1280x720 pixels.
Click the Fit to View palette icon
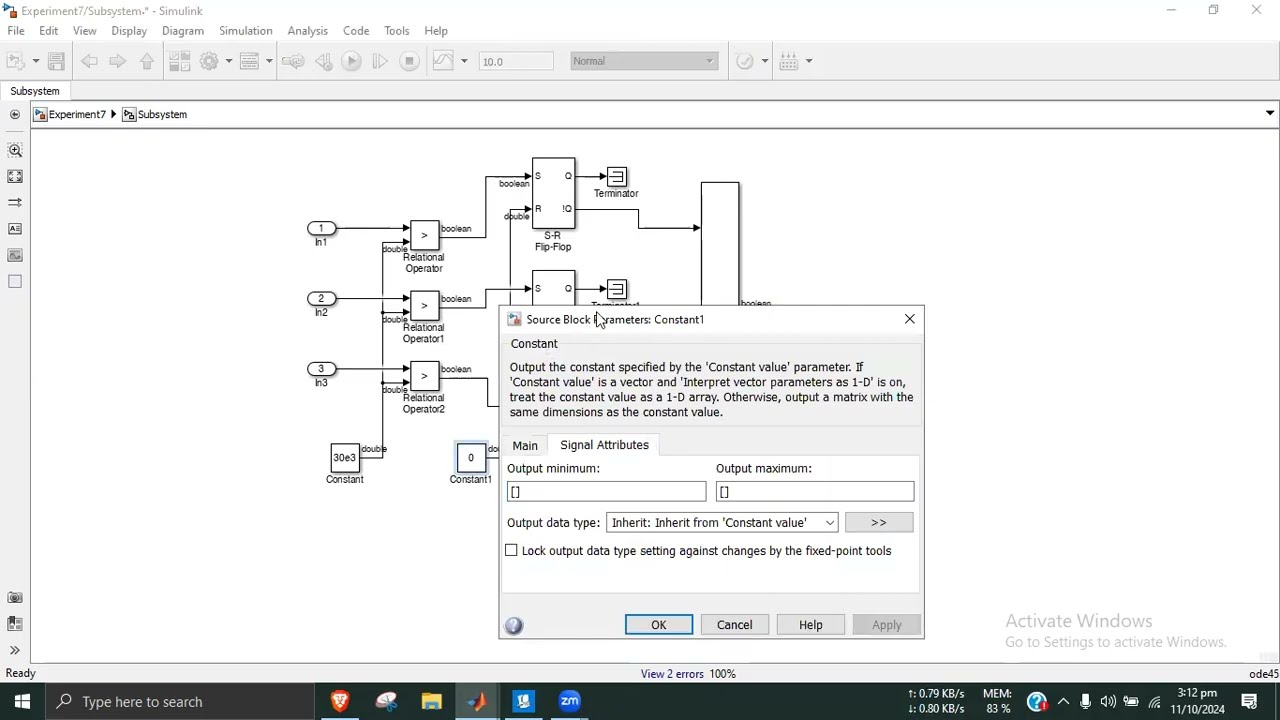click(15, 177)
